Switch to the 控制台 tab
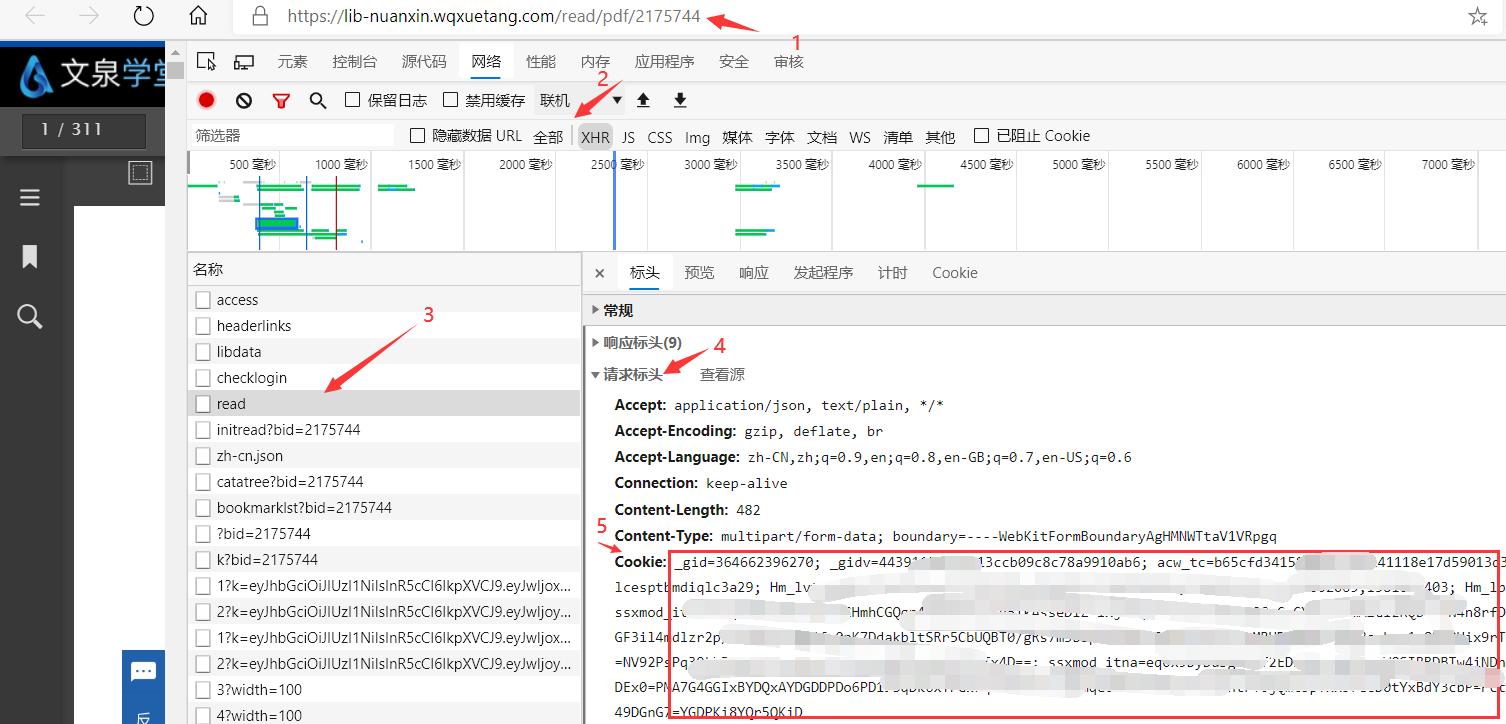 point(355,62)
